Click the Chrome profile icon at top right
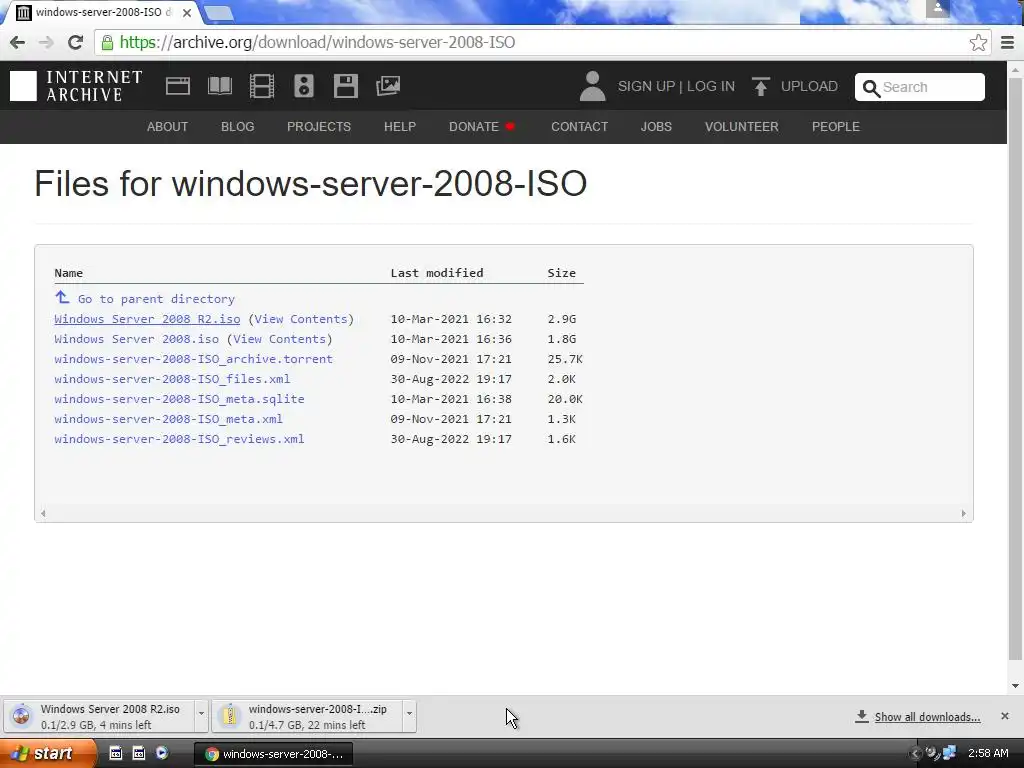Image resolution: width=1024 pixels, height=768 pixels. tap(938, 8)
